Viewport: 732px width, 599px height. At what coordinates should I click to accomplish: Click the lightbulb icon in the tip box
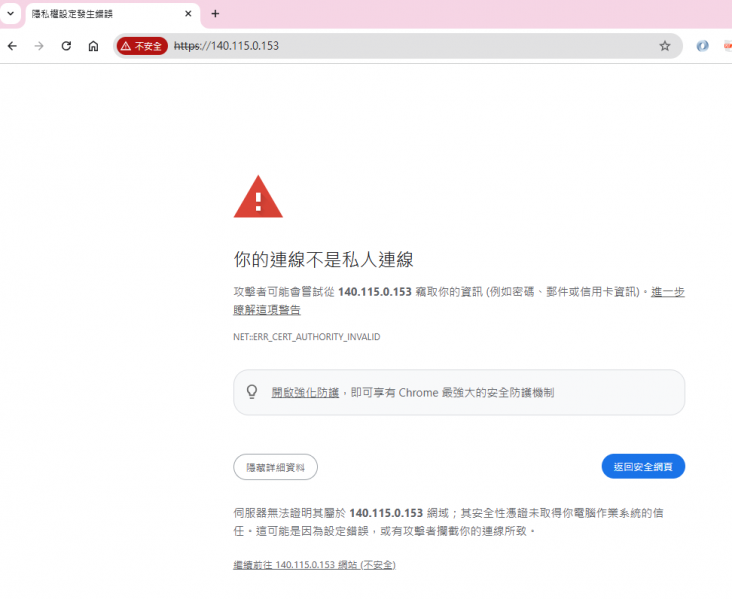(252, 392)
